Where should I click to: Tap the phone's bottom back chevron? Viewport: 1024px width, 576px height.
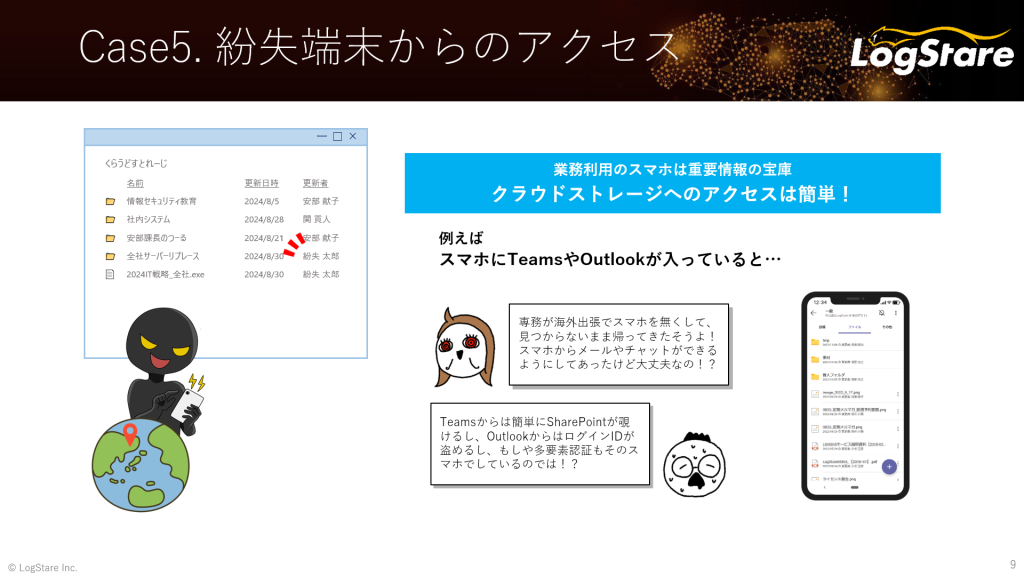pyautogui.click(x=824, y=487)
